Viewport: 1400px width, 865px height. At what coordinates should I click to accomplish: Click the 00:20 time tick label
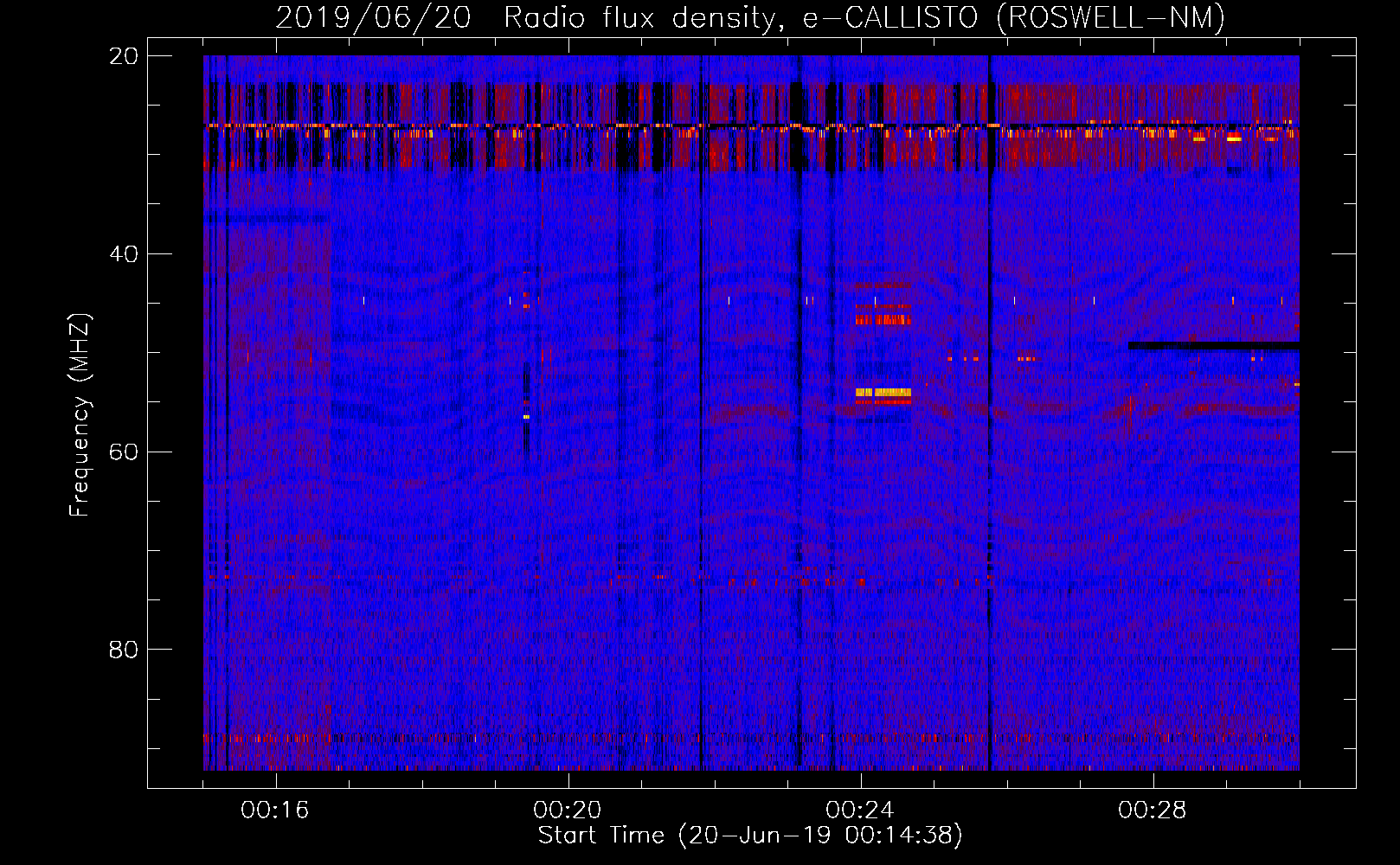pyautogui.click(x=568, y=811)
